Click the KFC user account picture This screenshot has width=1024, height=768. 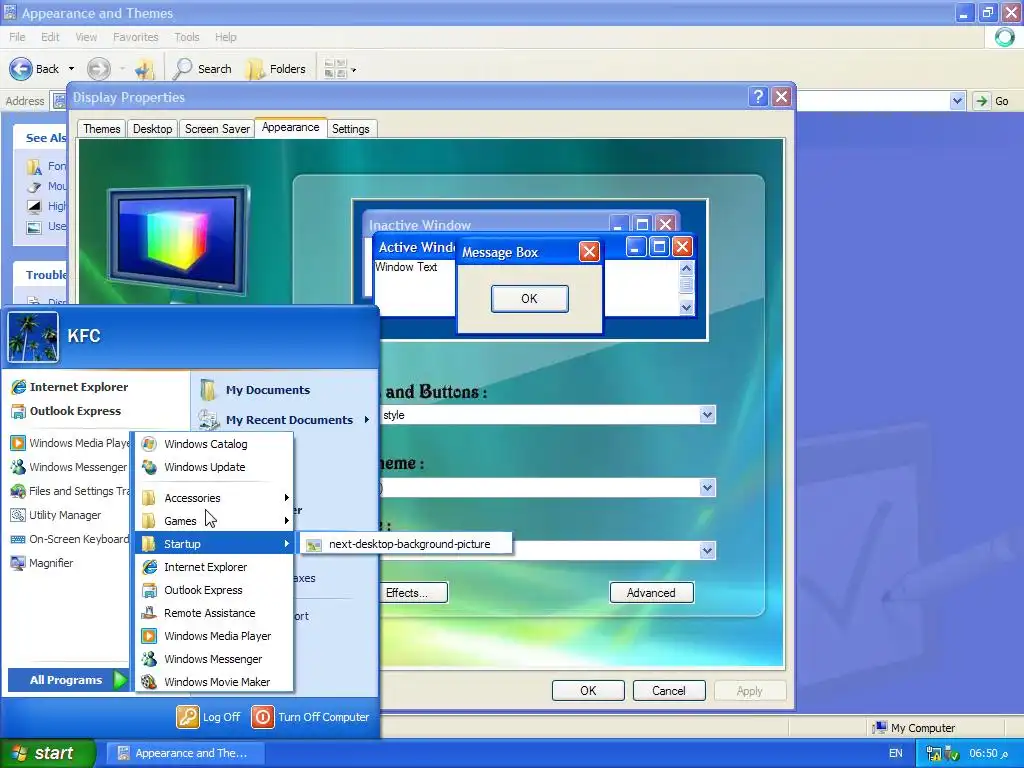click(x=33, y=337)
